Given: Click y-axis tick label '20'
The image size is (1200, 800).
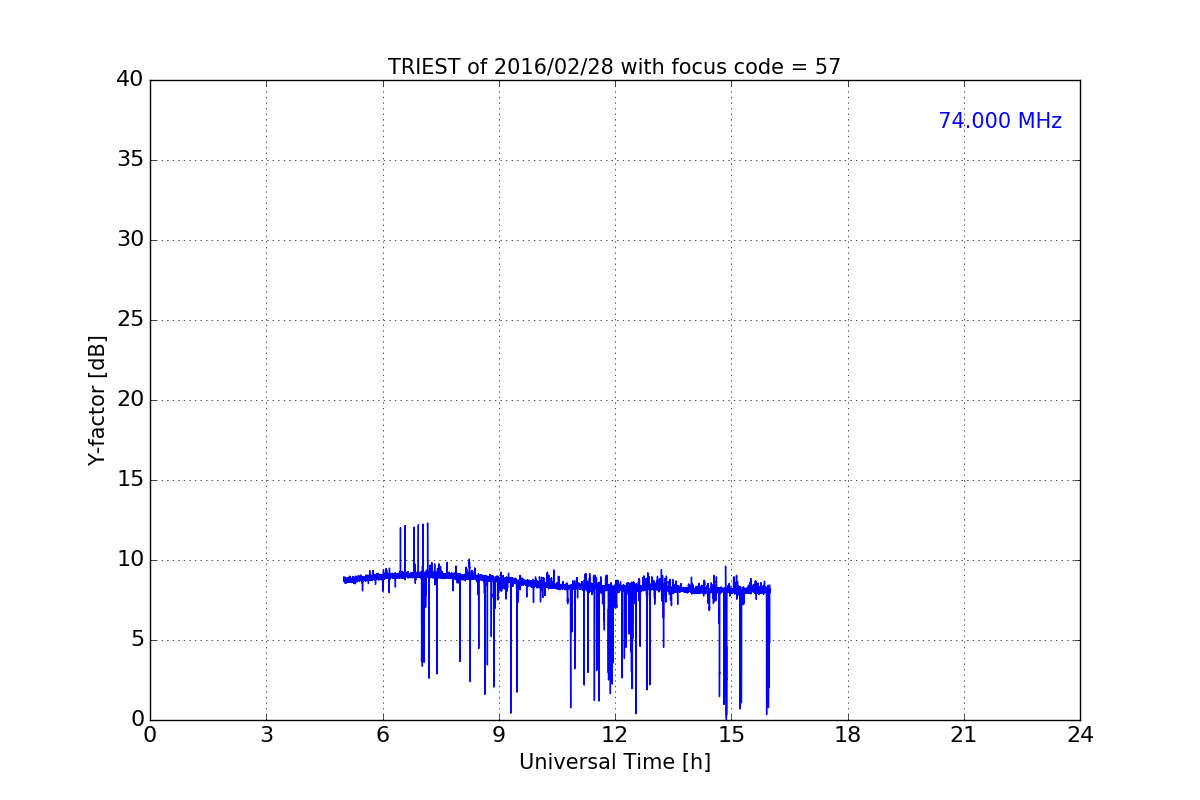Looking at the screenshot, I should pyautogui.click(x=129, y=400).
